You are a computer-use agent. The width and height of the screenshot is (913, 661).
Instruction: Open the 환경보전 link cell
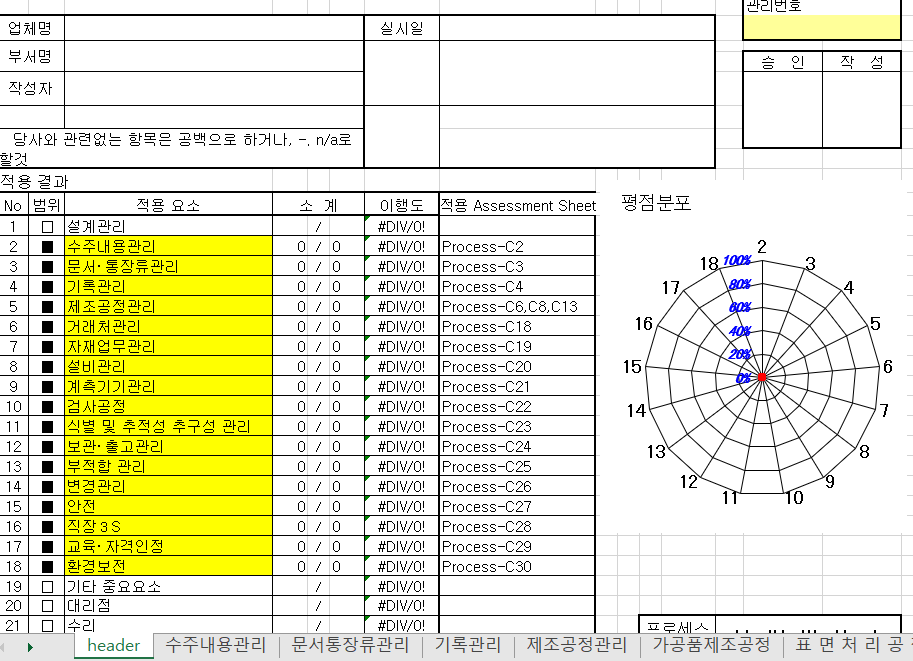coord(168,566)
